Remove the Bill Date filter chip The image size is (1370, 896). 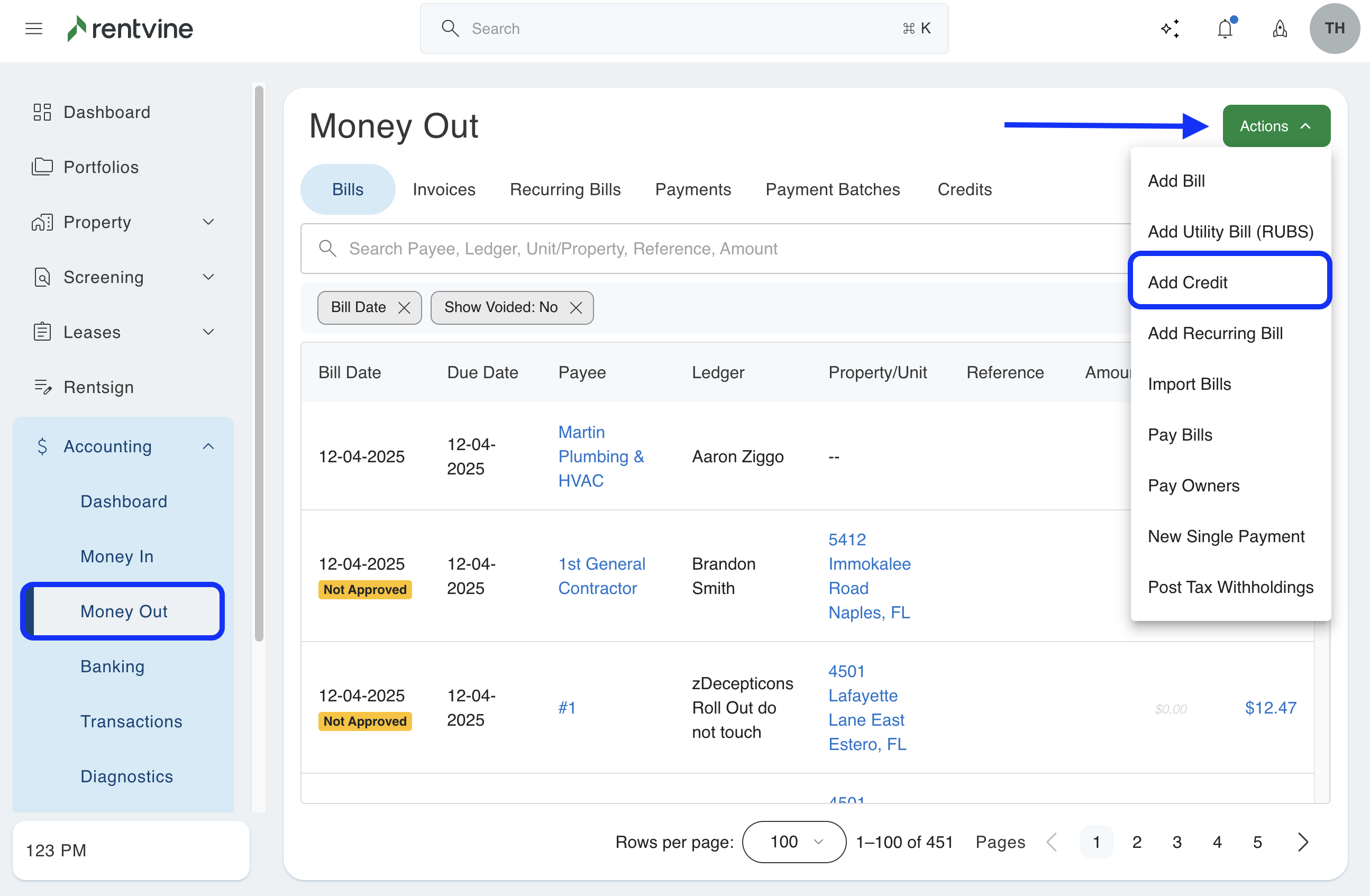(x=404, y=308)
